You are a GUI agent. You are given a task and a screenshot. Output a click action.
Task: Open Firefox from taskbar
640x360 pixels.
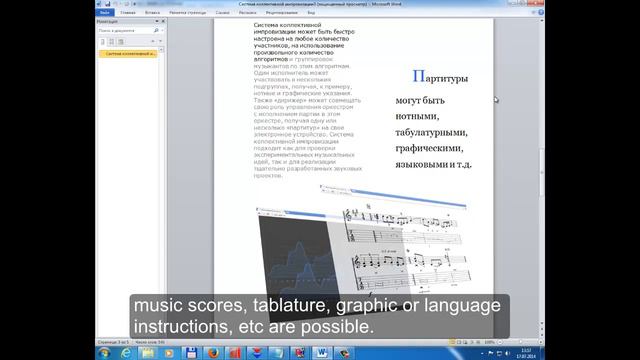[213, 353]
